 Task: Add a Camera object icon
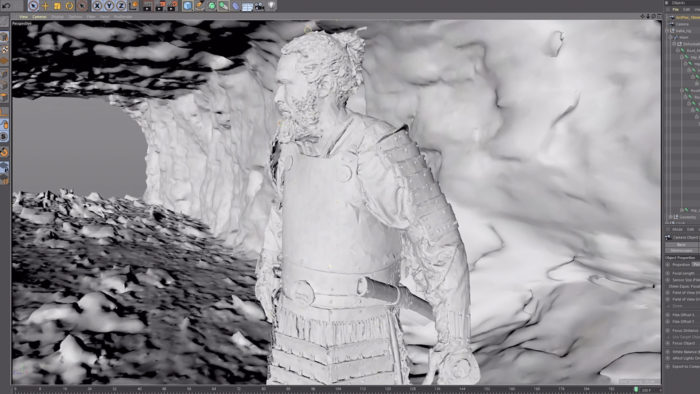[259, 6]
